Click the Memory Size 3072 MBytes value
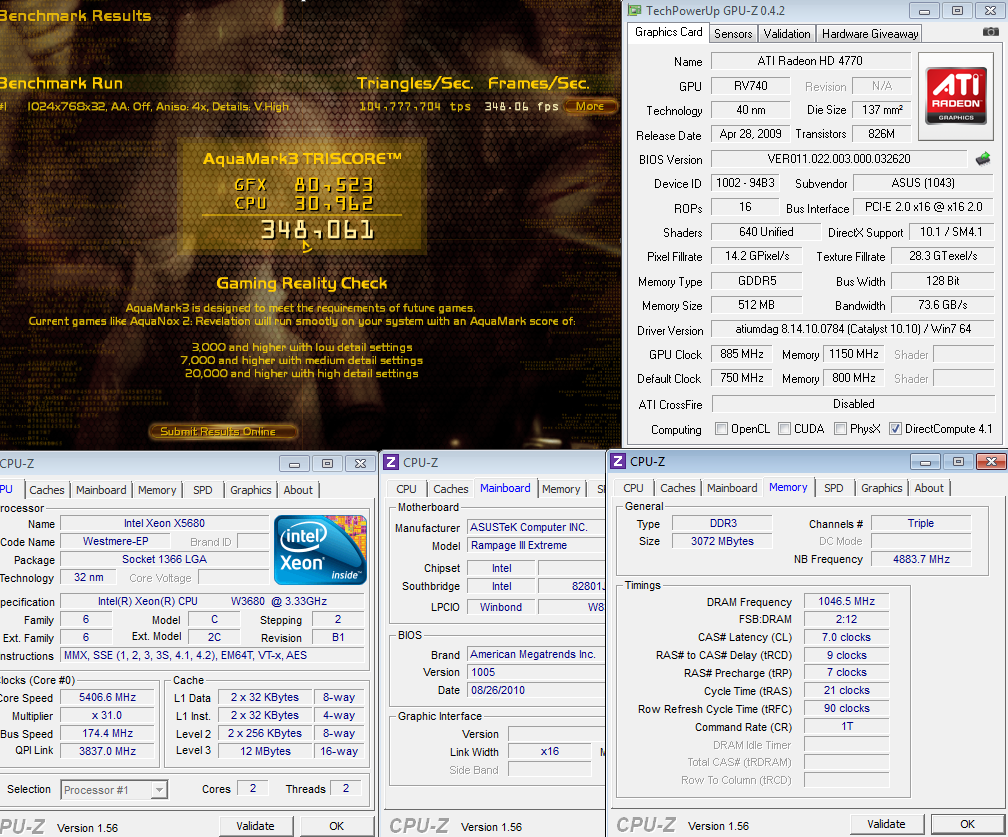 [722, 541]
